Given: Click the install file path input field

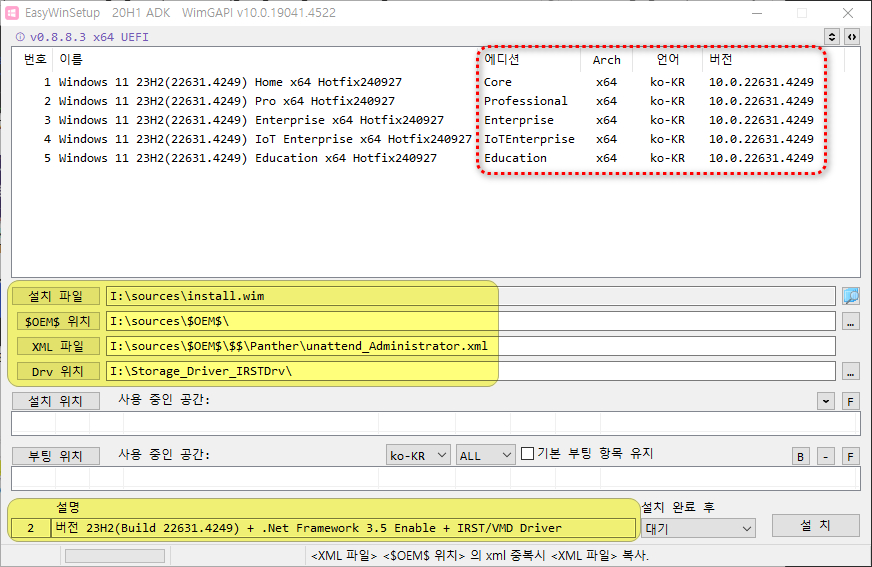Looking at the screenshot, I should click(470, 296).
